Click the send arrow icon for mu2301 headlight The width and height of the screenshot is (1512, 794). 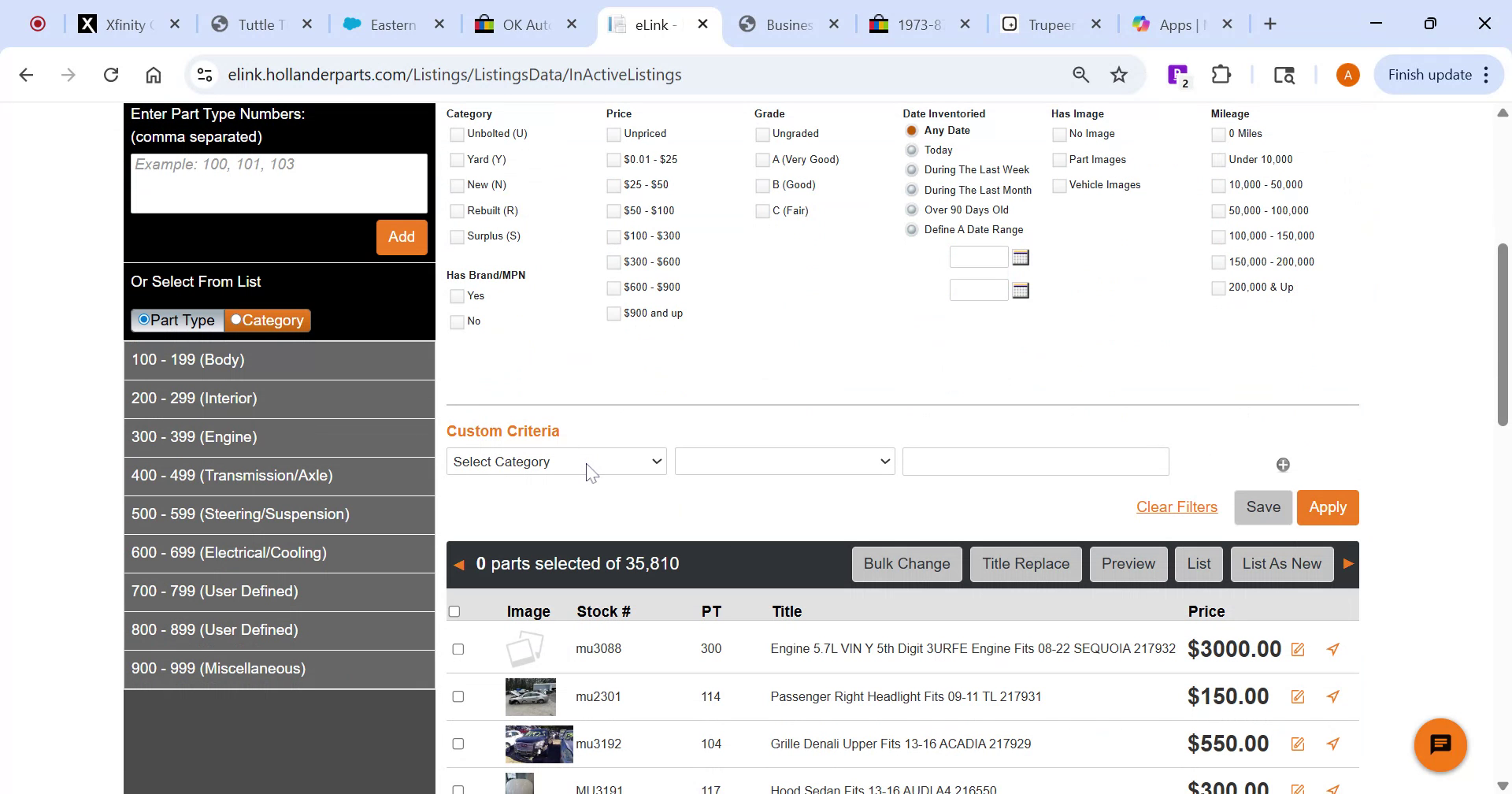pyautogui.click(x=1332, y=696)
